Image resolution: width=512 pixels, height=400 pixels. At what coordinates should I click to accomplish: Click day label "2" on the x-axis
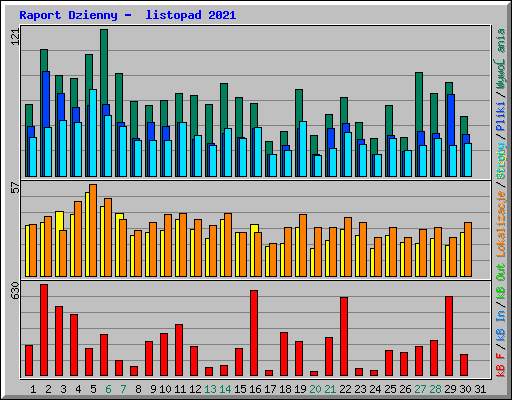point(48,389)
